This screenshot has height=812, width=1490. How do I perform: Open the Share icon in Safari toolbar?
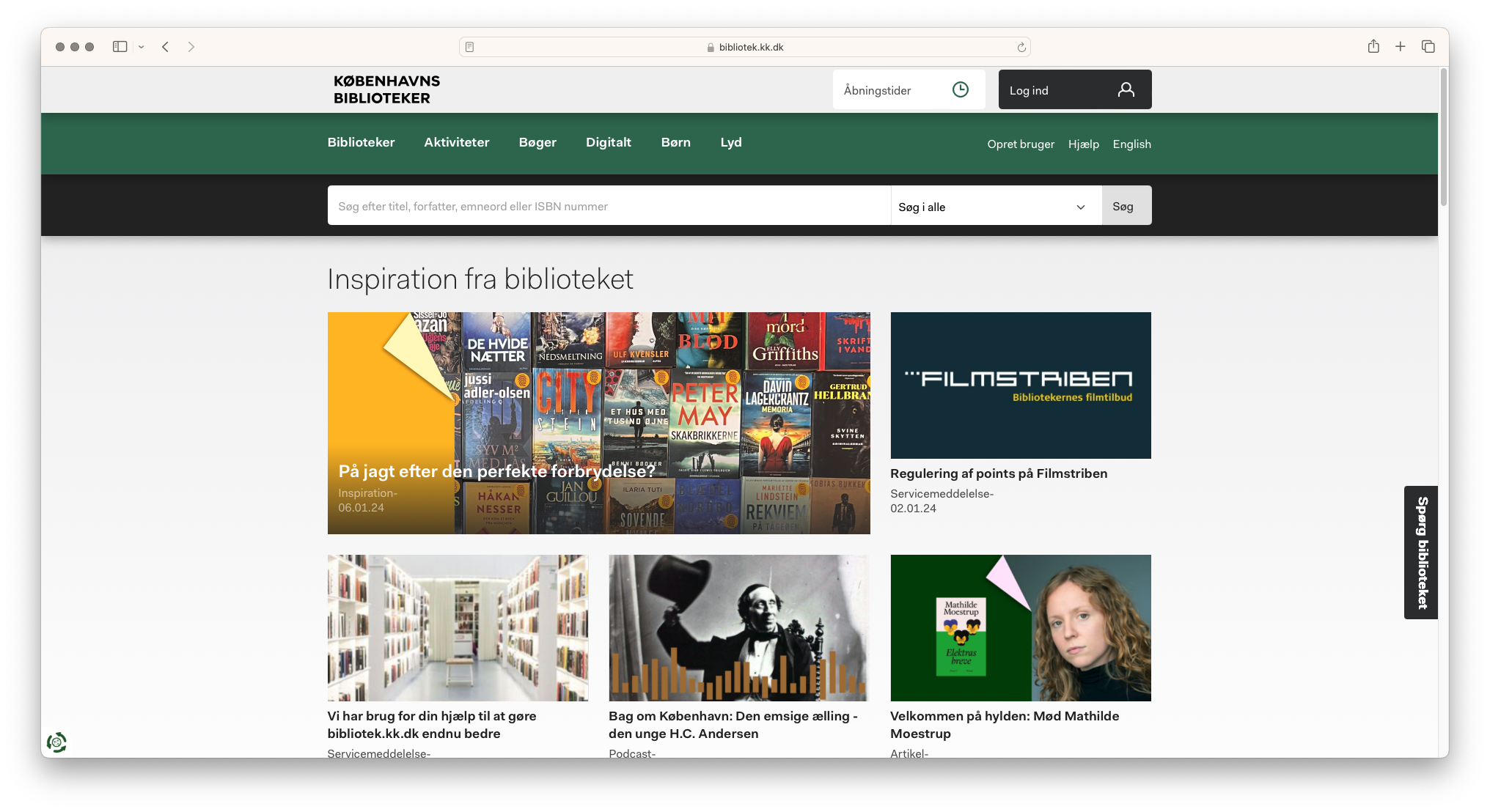1373,47
